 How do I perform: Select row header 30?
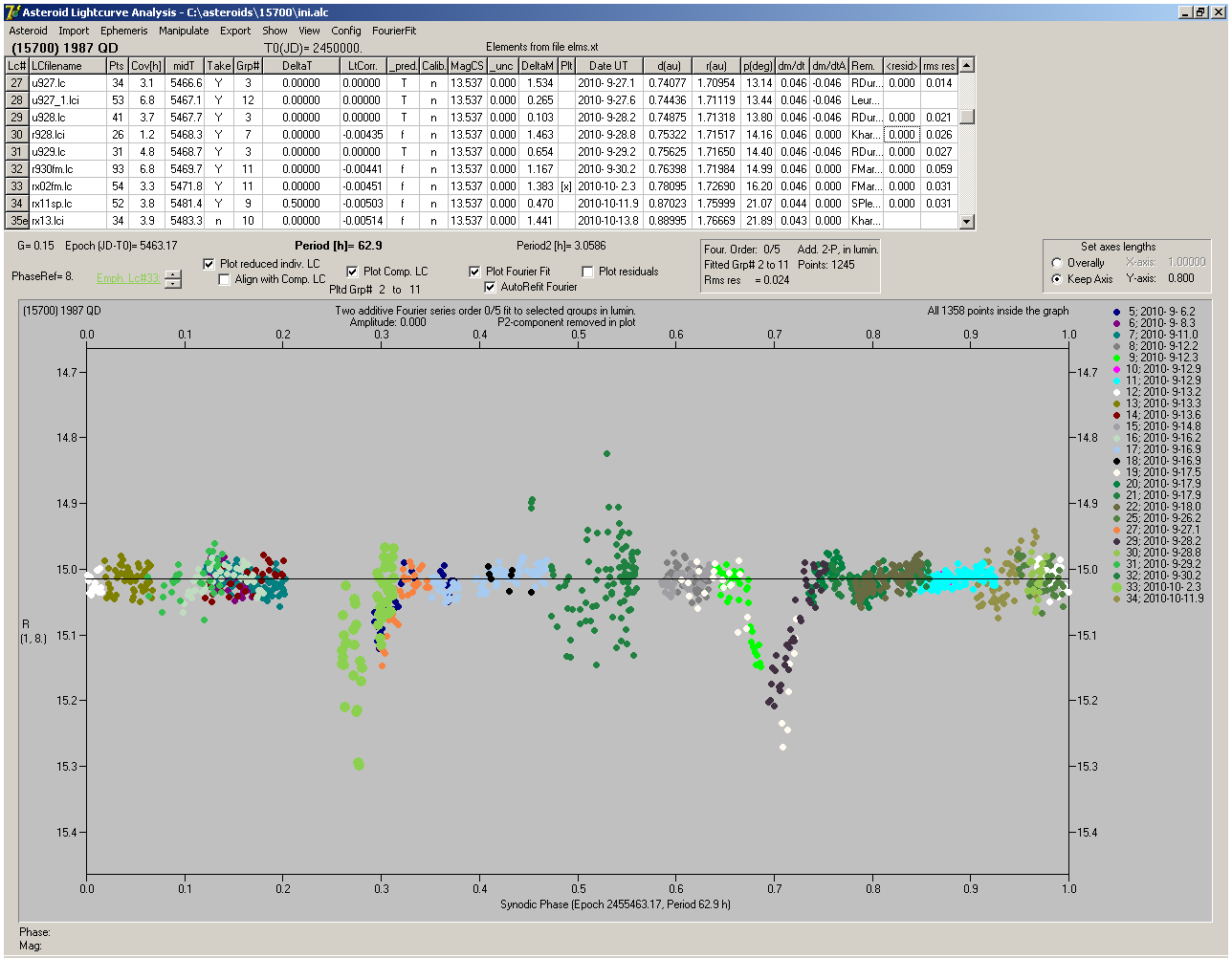[17, 135]
